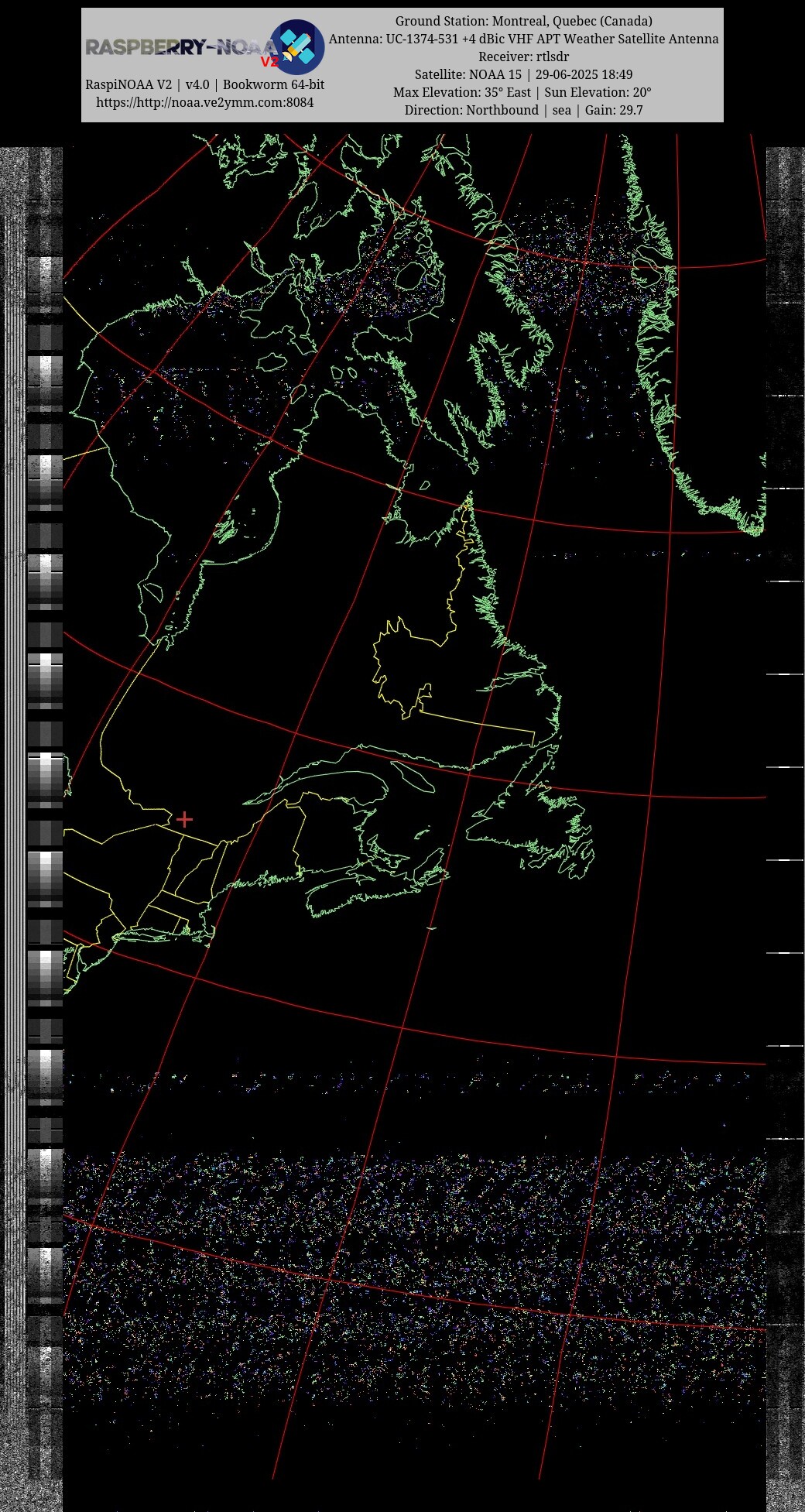Click the "Ground Station: Montreal, Quebec (Canada)" line
The width and height of the screenshot is (805, 1512).
[523, 21]
